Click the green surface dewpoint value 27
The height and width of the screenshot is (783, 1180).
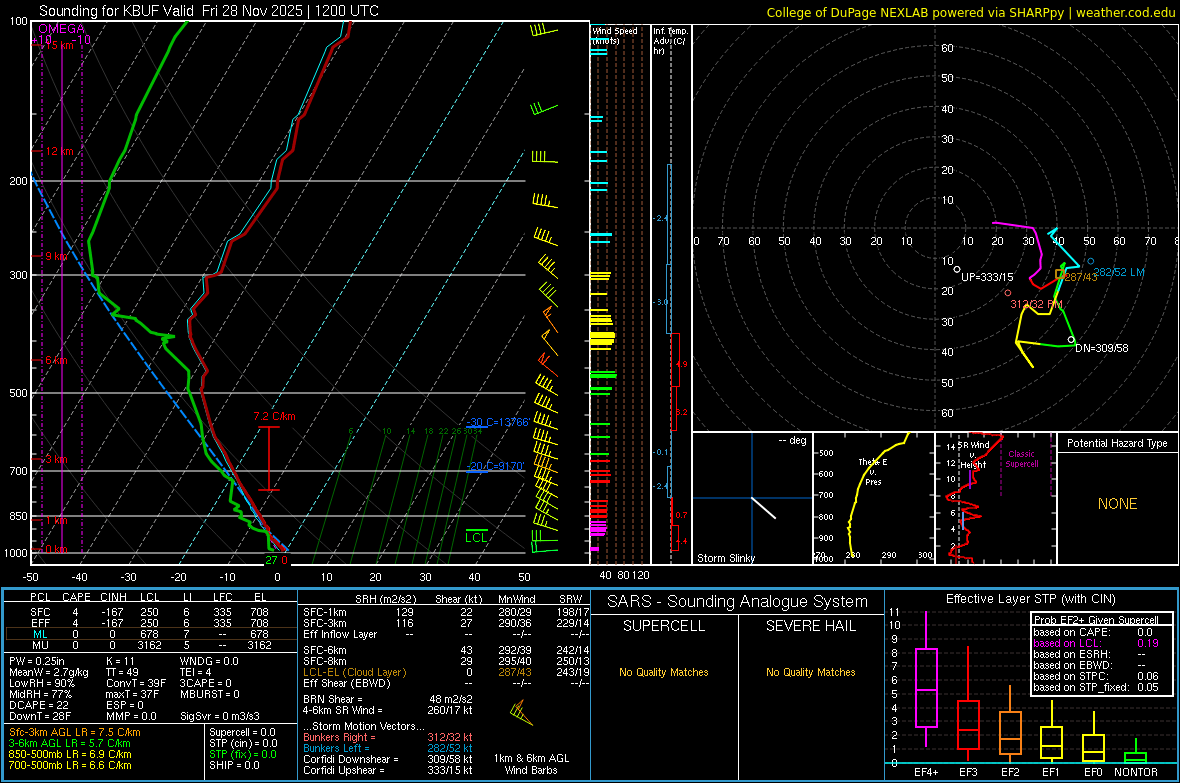(271, 560)
